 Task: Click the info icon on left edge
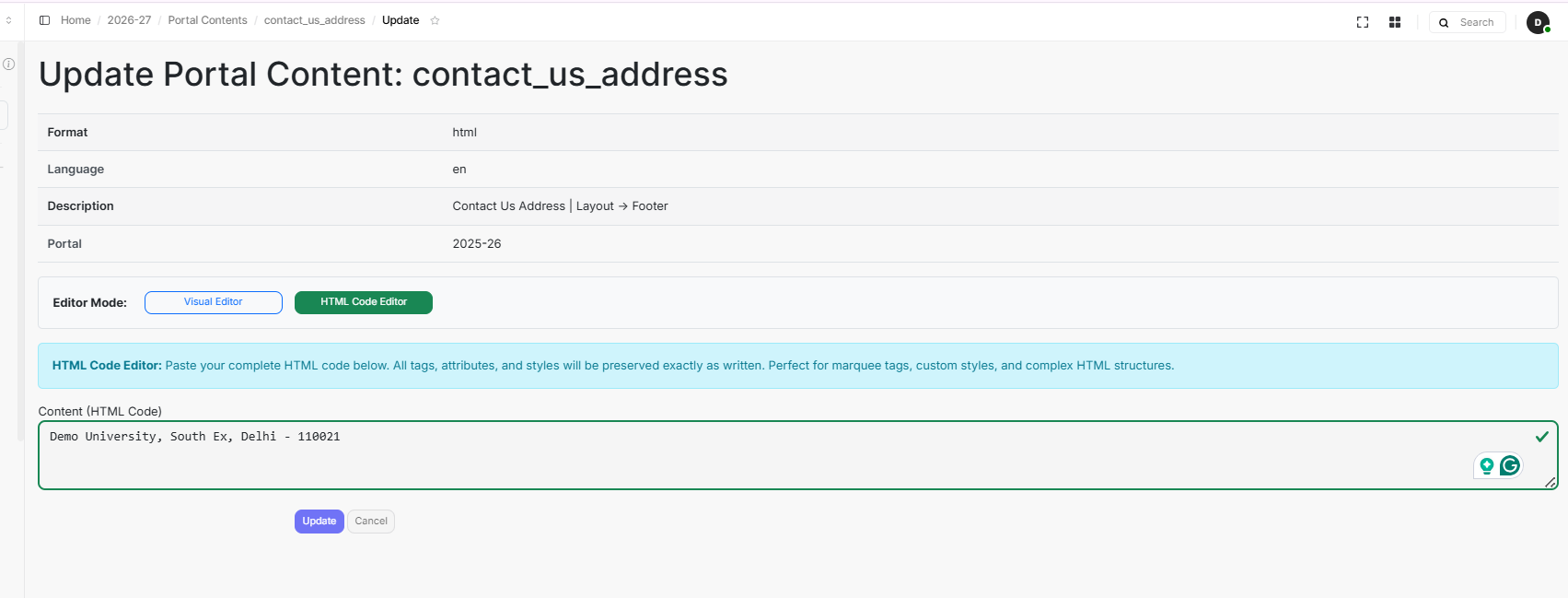[x=9, y=64]
